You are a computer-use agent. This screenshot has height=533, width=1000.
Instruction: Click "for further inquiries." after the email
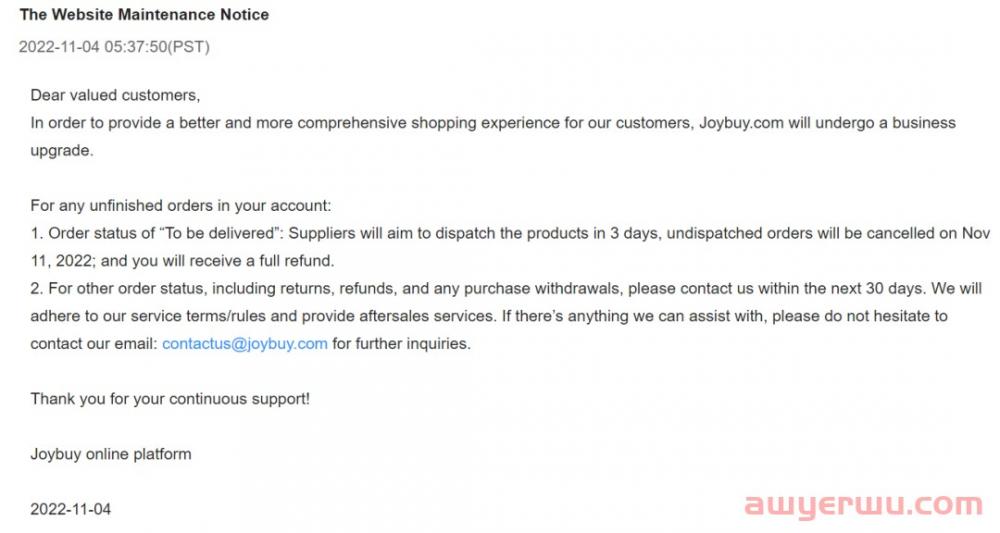click(x=401, y=344)
